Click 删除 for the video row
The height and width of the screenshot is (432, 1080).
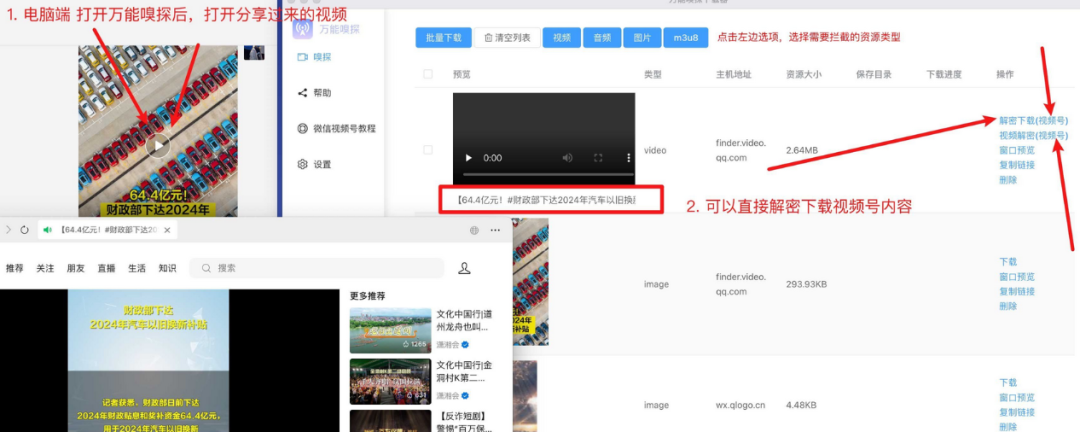coord(1008,180)
